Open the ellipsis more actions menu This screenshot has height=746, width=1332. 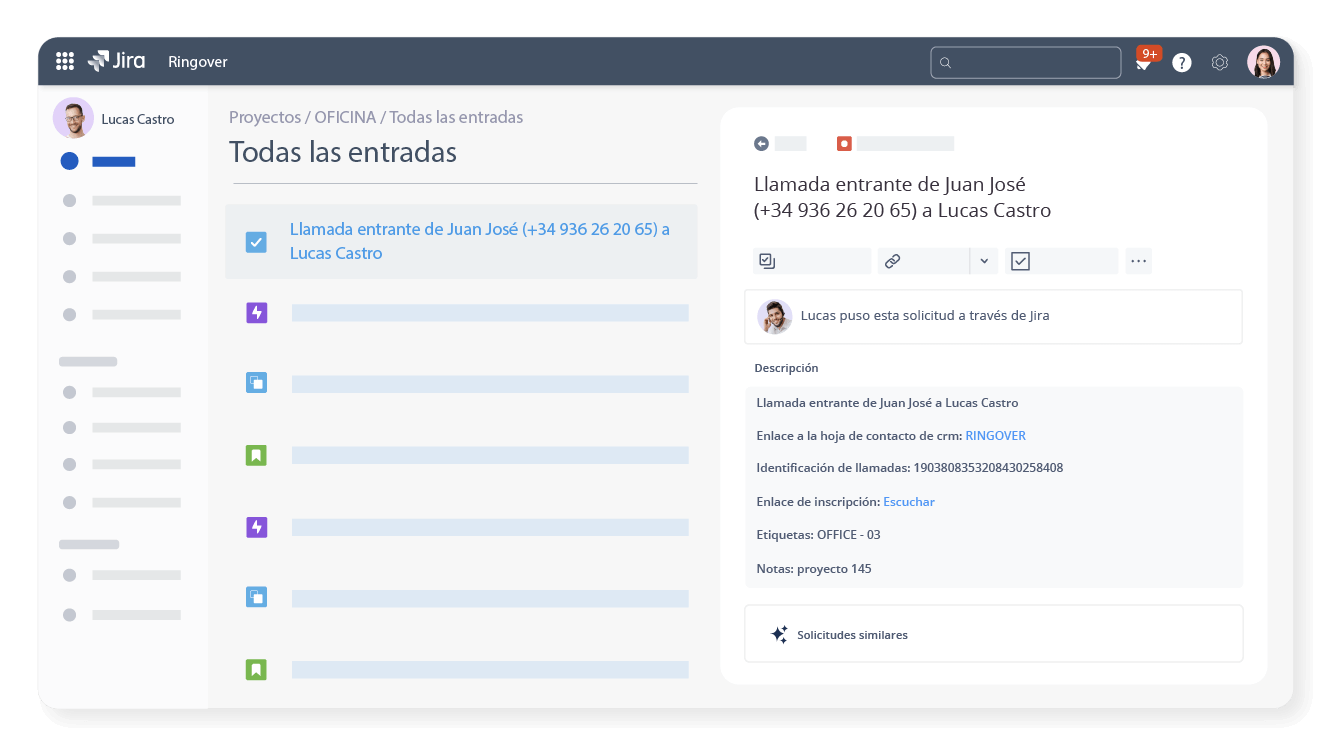click(x=1138, y=260)
